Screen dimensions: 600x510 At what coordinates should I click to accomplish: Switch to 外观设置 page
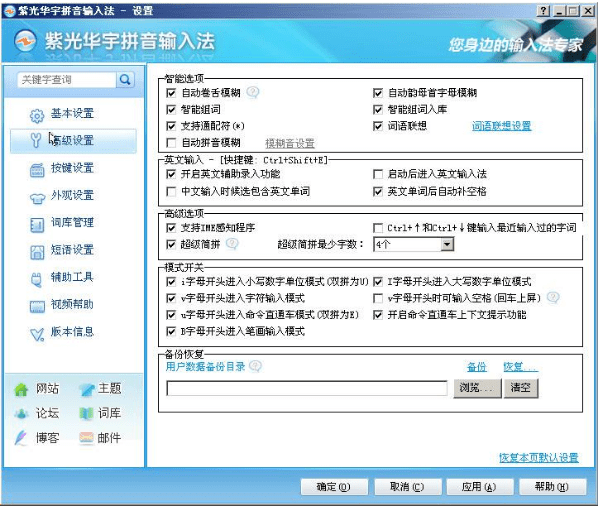[72, 196]
